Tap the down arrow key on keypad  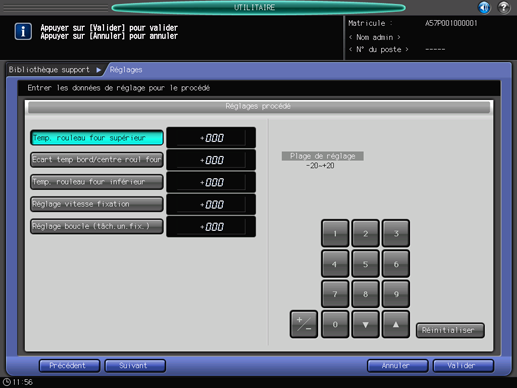(x=365, y=324)
